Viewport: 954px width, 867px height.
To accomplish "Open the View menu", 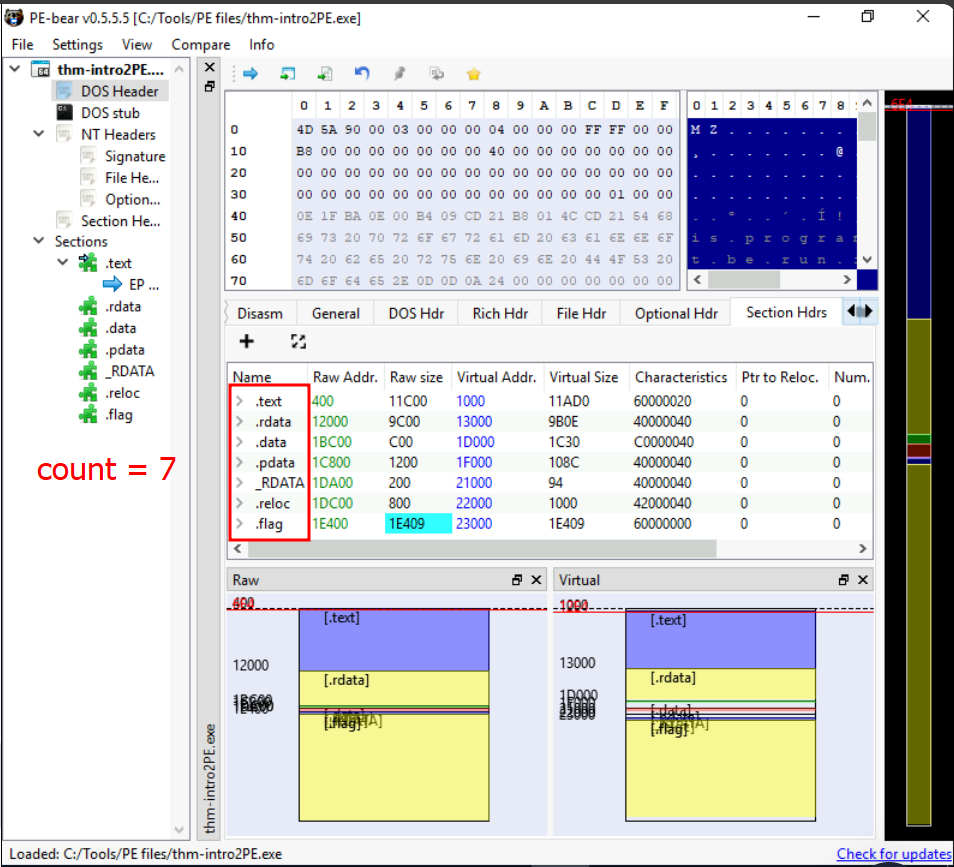I will pos(136,45).
